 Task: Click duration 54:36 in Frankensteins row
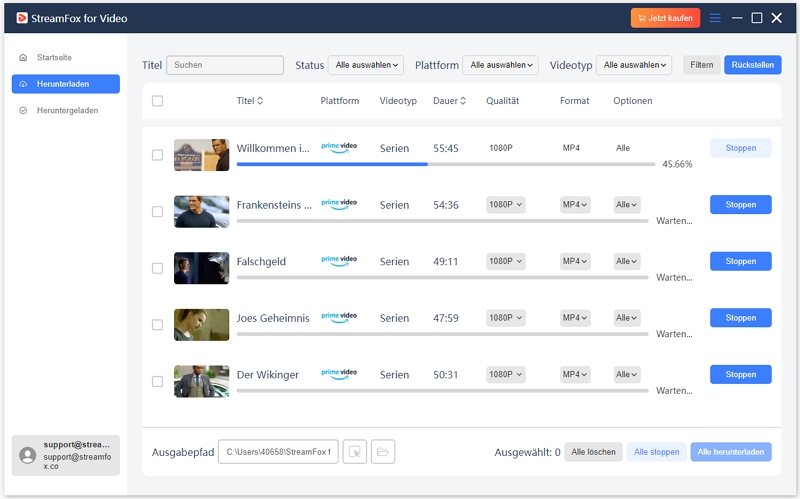tap(446, 205)
